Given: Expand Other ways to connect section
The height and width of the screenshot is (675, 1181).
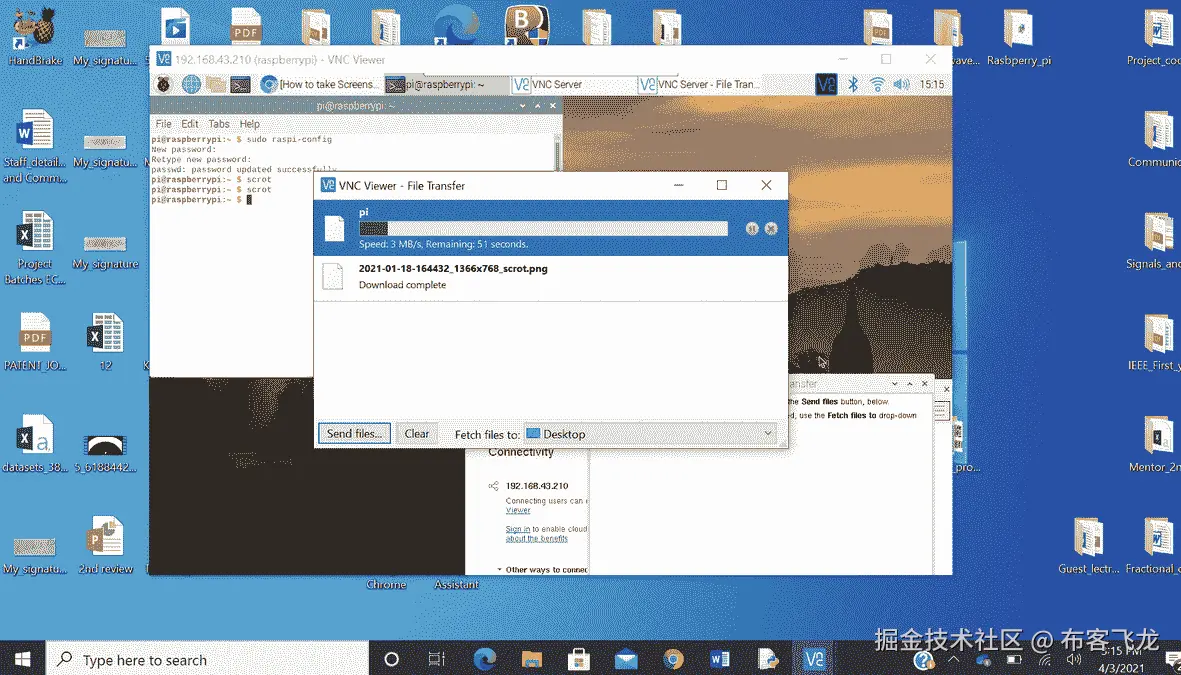Looking at the screenshot, I should tap(542, 570).
